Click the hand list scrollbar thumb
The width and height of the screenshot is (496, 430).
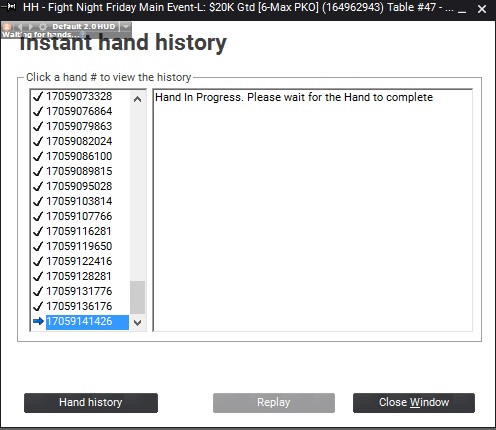[x=137, y=297]
